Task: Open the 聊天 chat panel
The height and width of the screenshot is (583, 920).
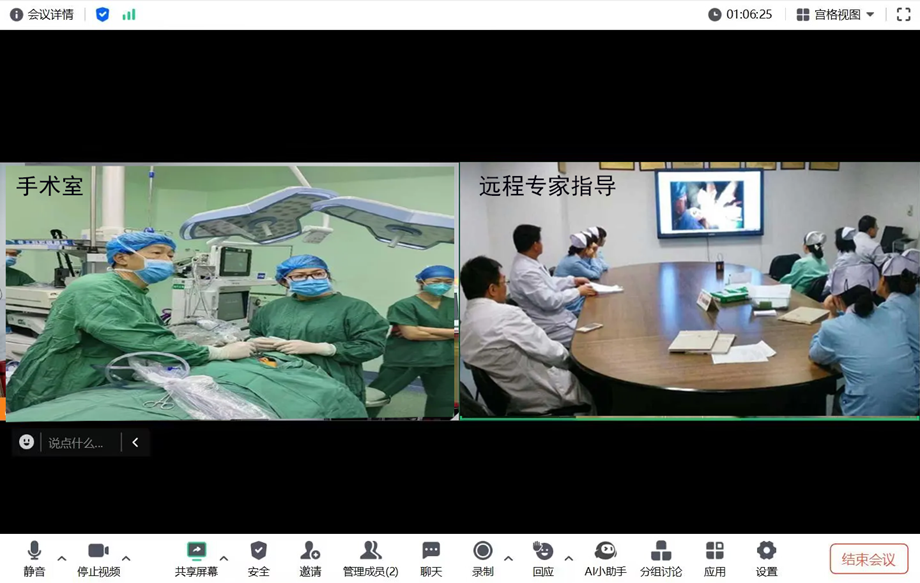Action: (x=431, y=558)
